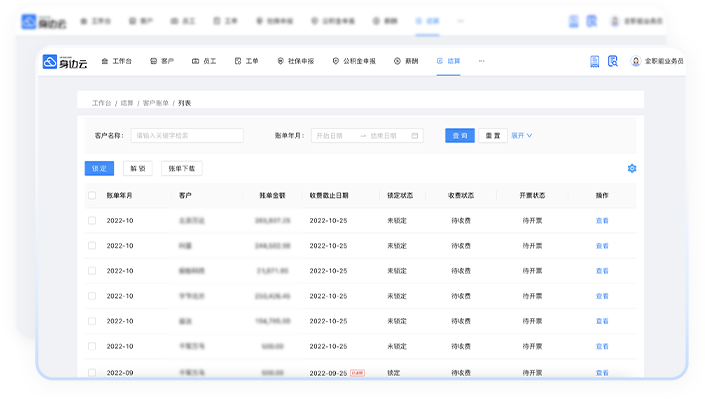705x399 pixels.
Task: Click the 身边云 logo in the background window
Action: click(44, 21)
